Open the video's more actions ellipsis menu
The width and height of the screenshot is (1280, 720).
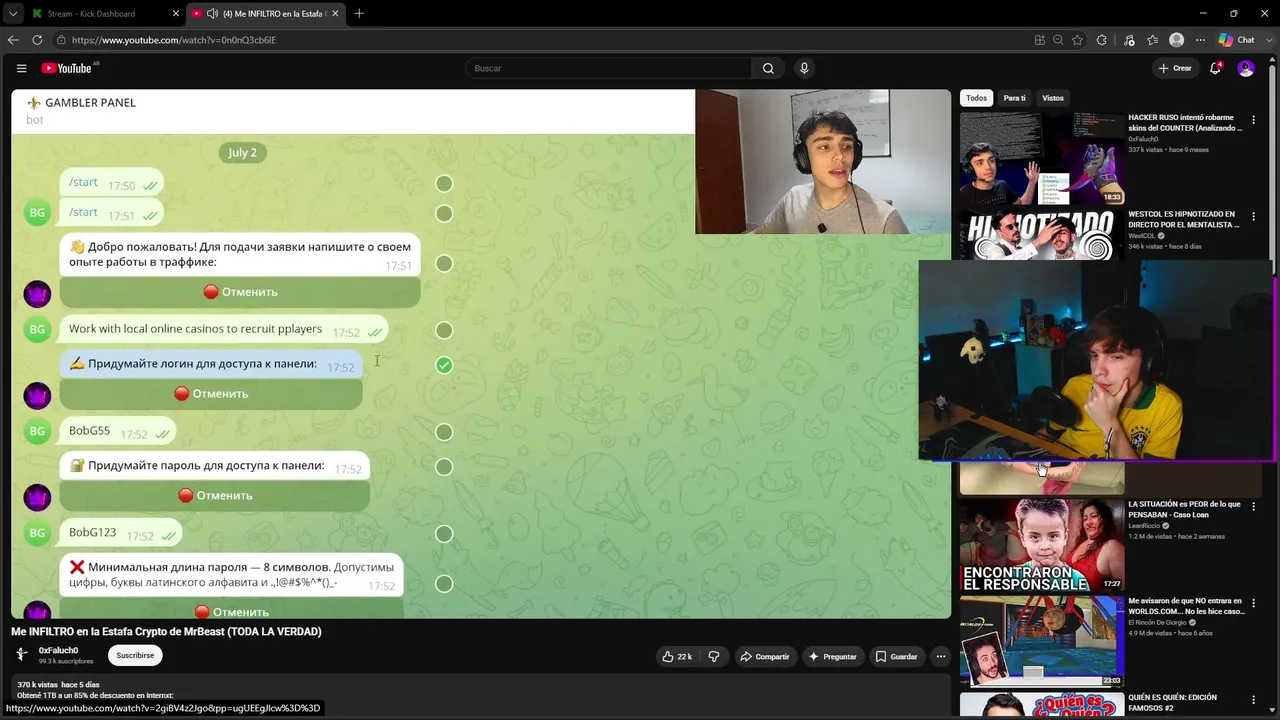click(x=940, y=656)
